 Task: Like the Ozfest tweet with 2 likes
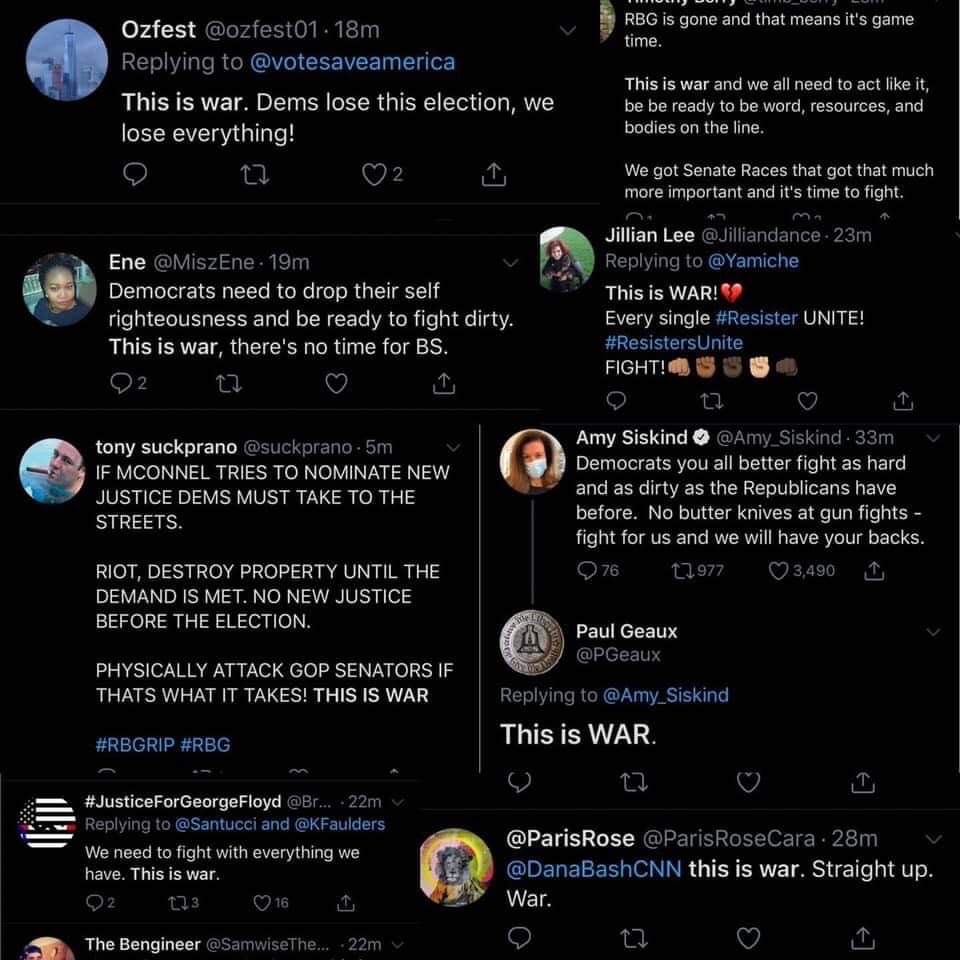[381, 174]
